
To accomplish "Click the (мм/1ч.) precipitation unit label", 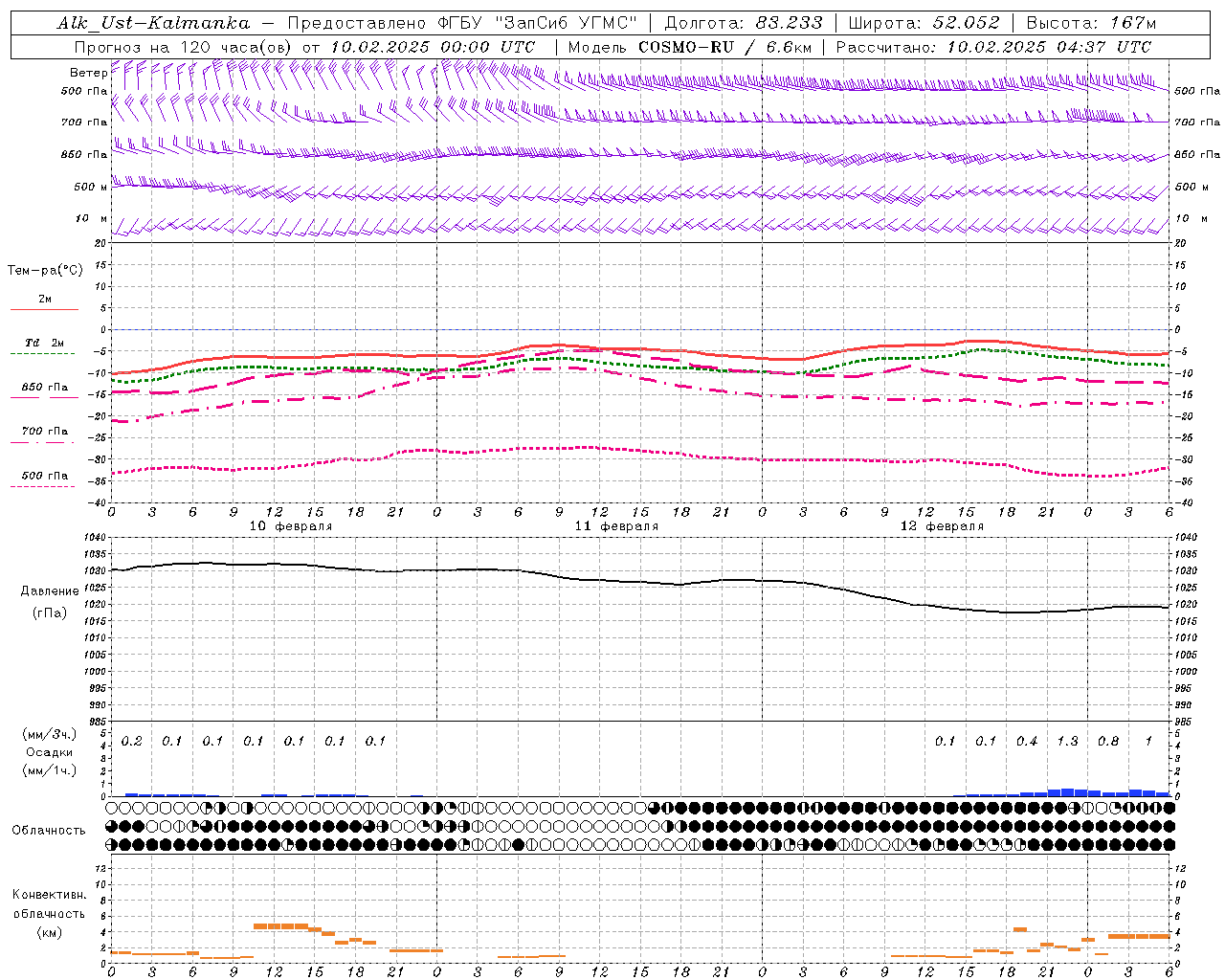I will [50, 770].
